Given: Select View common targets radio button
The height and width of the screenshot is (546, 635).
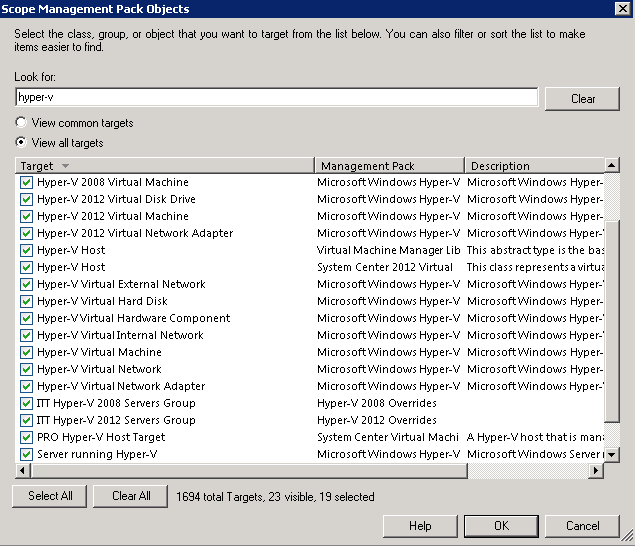Looking at the screenshot, I should 21,122.
